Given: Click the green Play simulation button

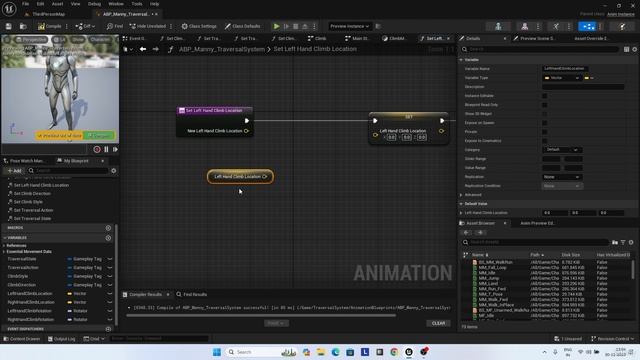Looking at the screenshot, I should coord(276,26).
